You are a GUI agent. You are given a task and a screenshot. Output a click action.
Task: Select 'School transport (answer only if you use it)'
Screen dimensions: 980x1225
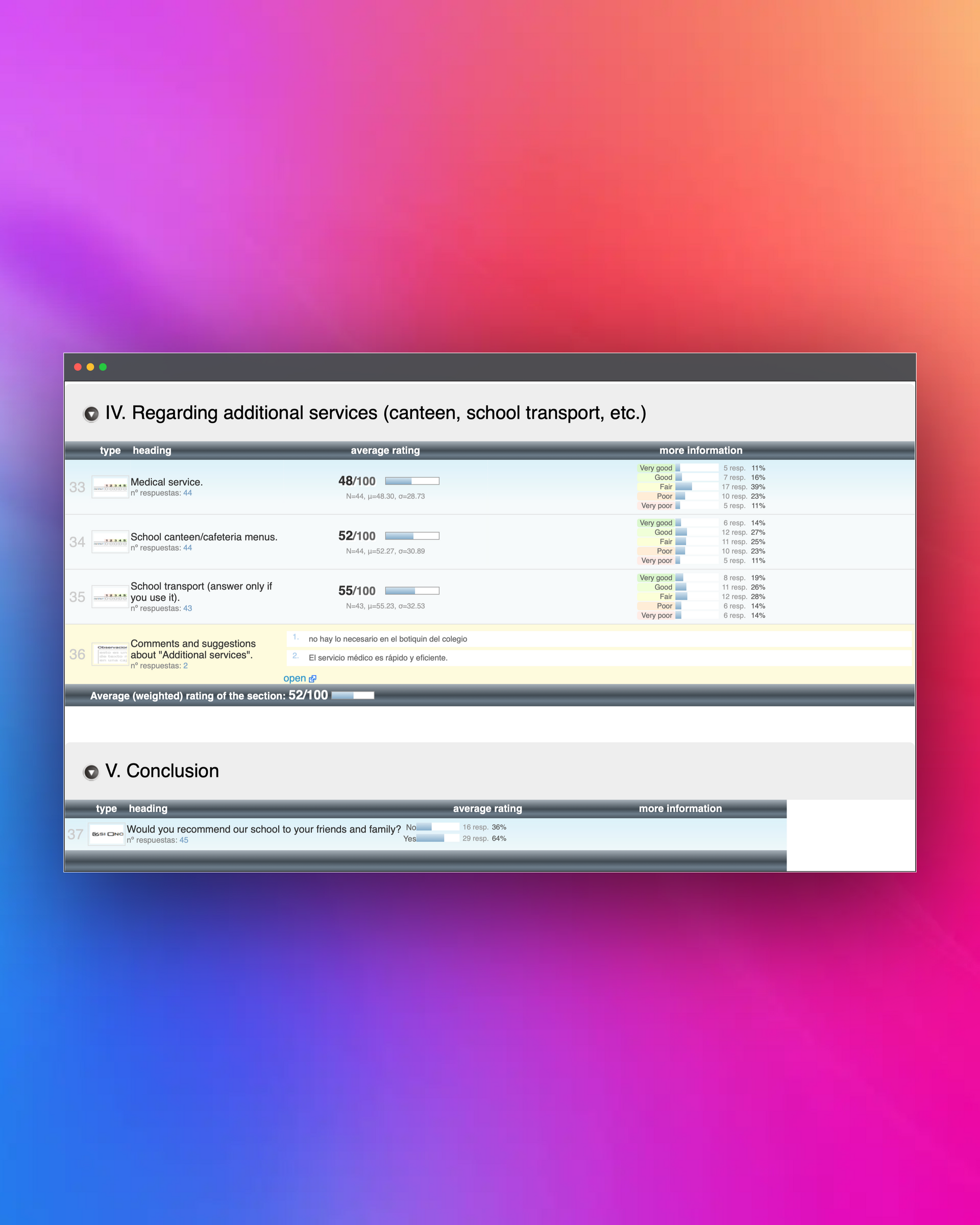(x=201, y=592)
